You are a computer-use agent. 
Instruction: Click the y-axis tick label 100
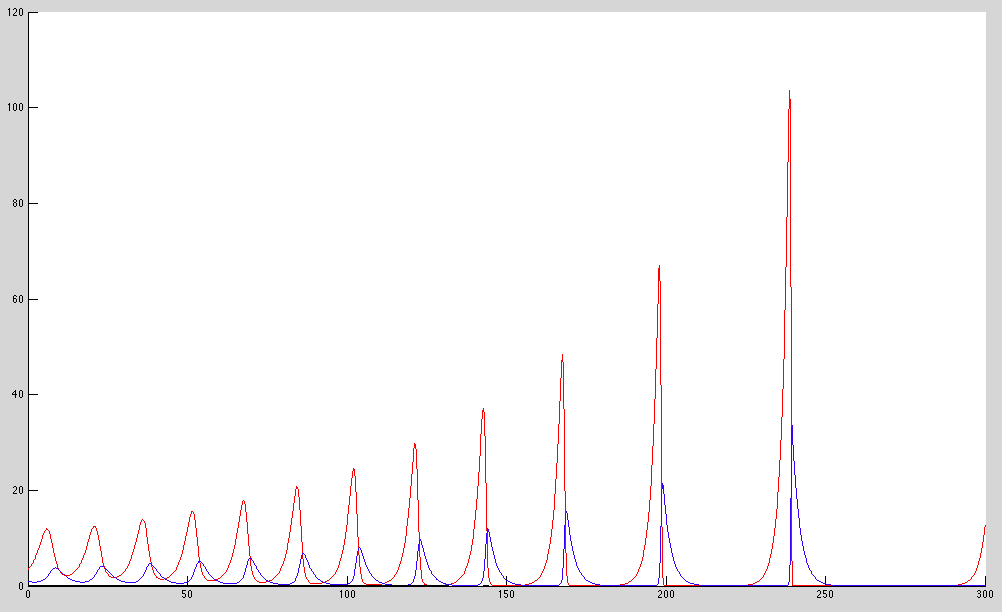(x=15, y=108)
